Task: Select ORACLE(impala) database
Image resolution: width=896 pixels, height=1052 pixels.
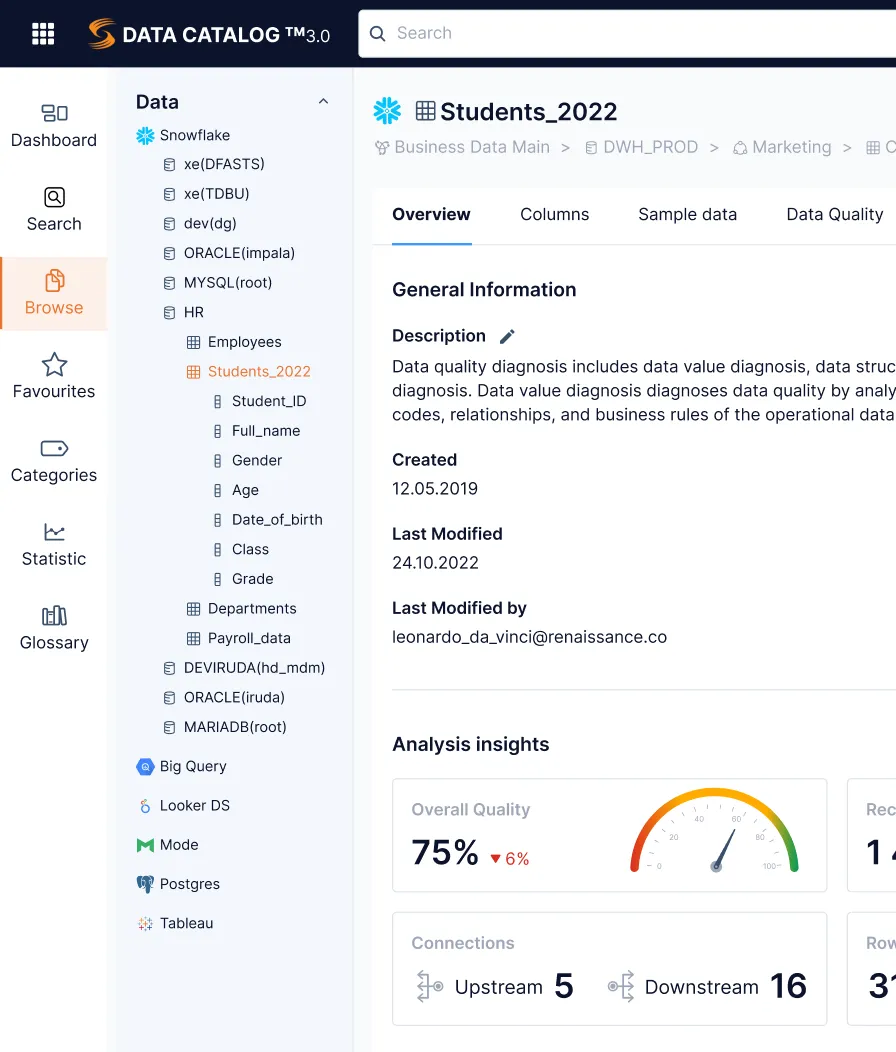Action: pyautogui.click(x=229, y=253)
